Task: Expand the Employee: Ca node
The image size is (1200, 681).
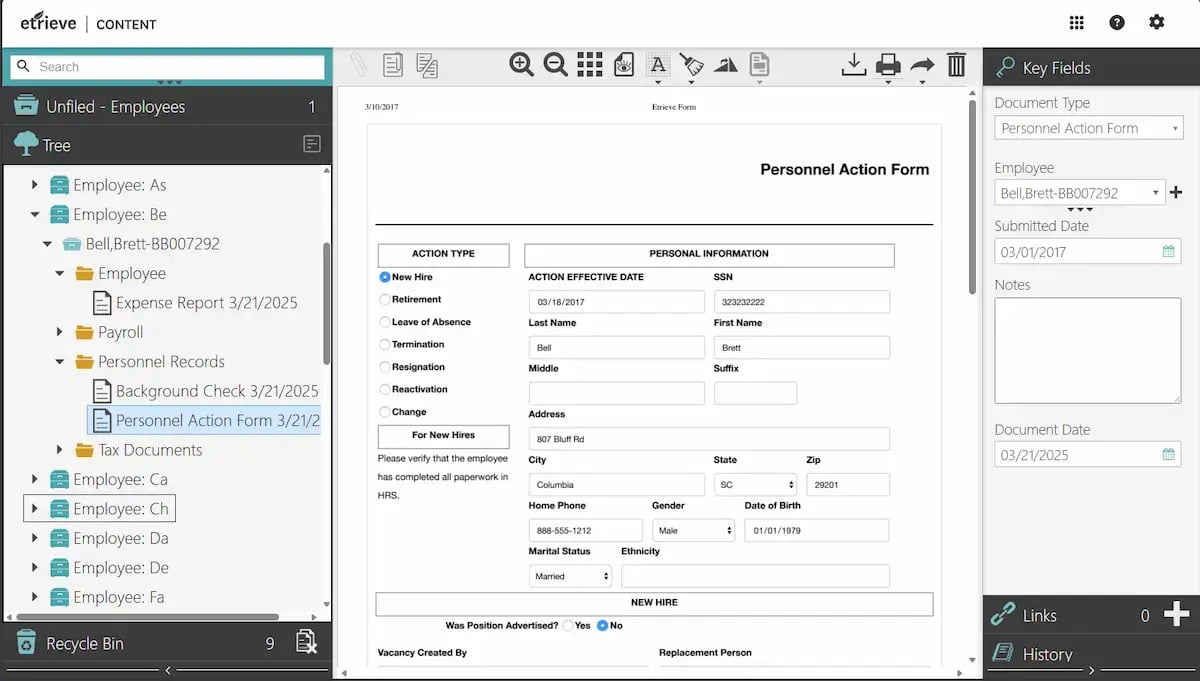Action: pyautogui.click(x=34, y=479)
